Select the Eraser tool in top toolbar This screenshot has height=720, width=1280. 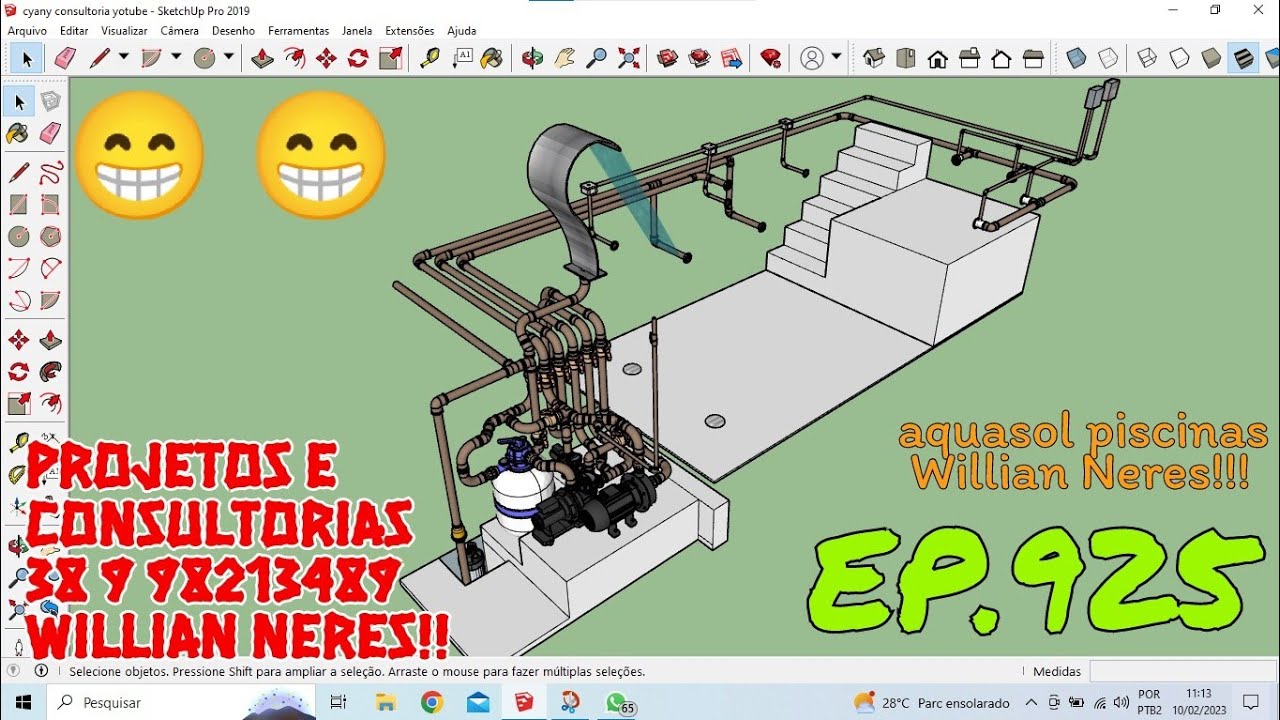pyautogui.click(x=65, y=58)
